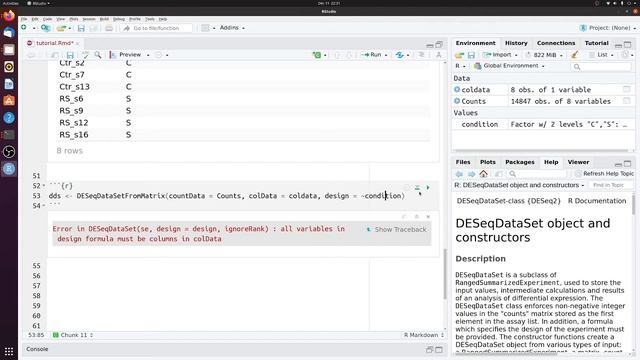This screenshot has height=360, width=640.
Task: Switch to the Viewer tab
Action: coord(578,162)
